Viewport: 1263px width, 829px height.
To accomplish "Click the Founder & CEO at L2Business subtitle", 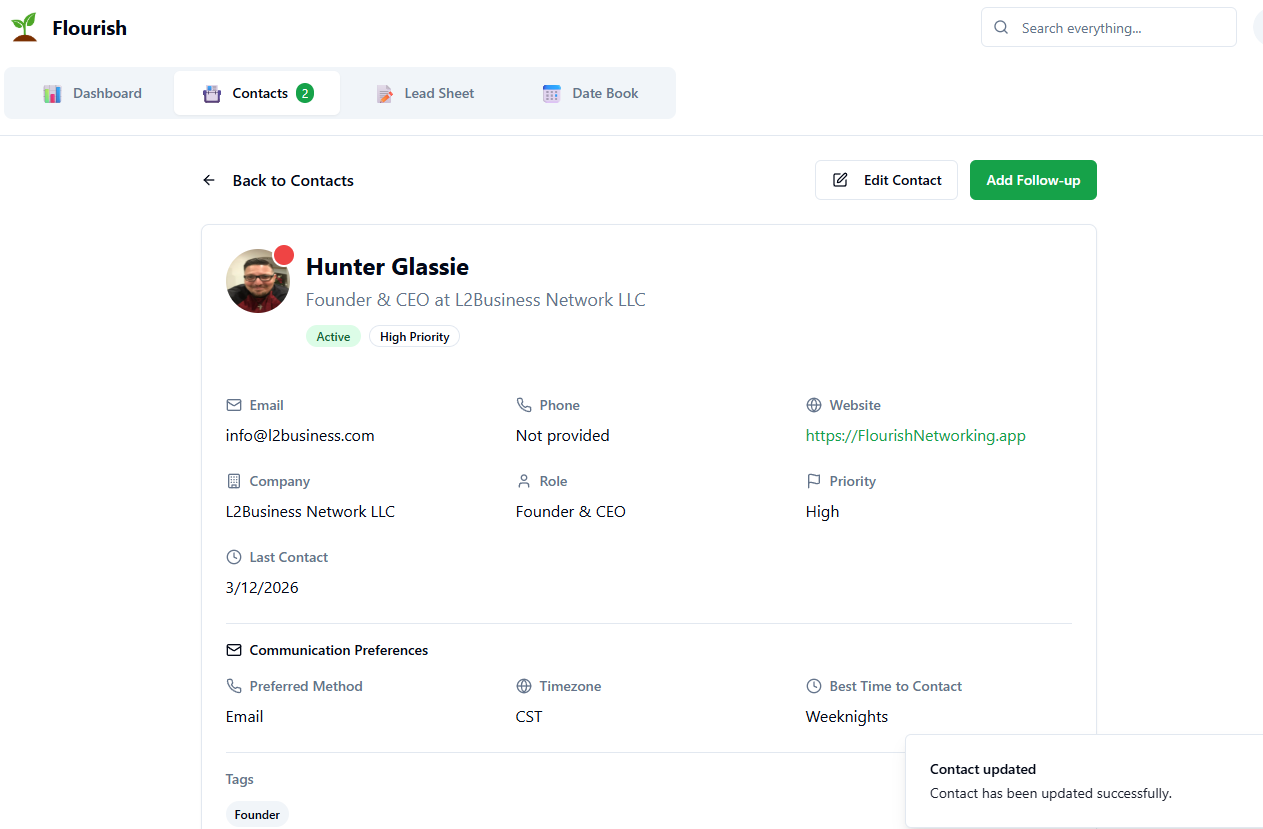I will coord(476,300).
